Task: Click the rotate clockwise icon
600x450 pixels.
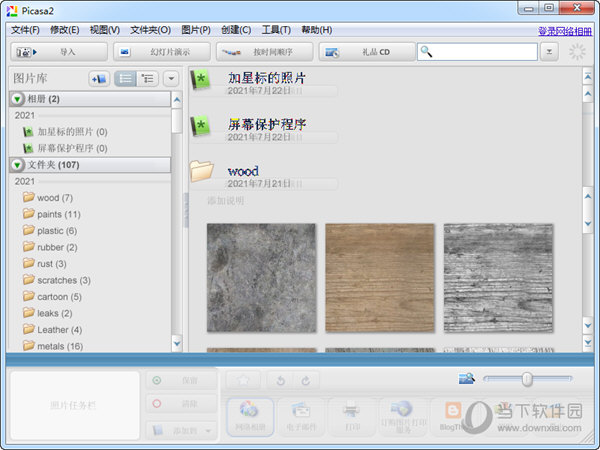Action: [305, 380]
